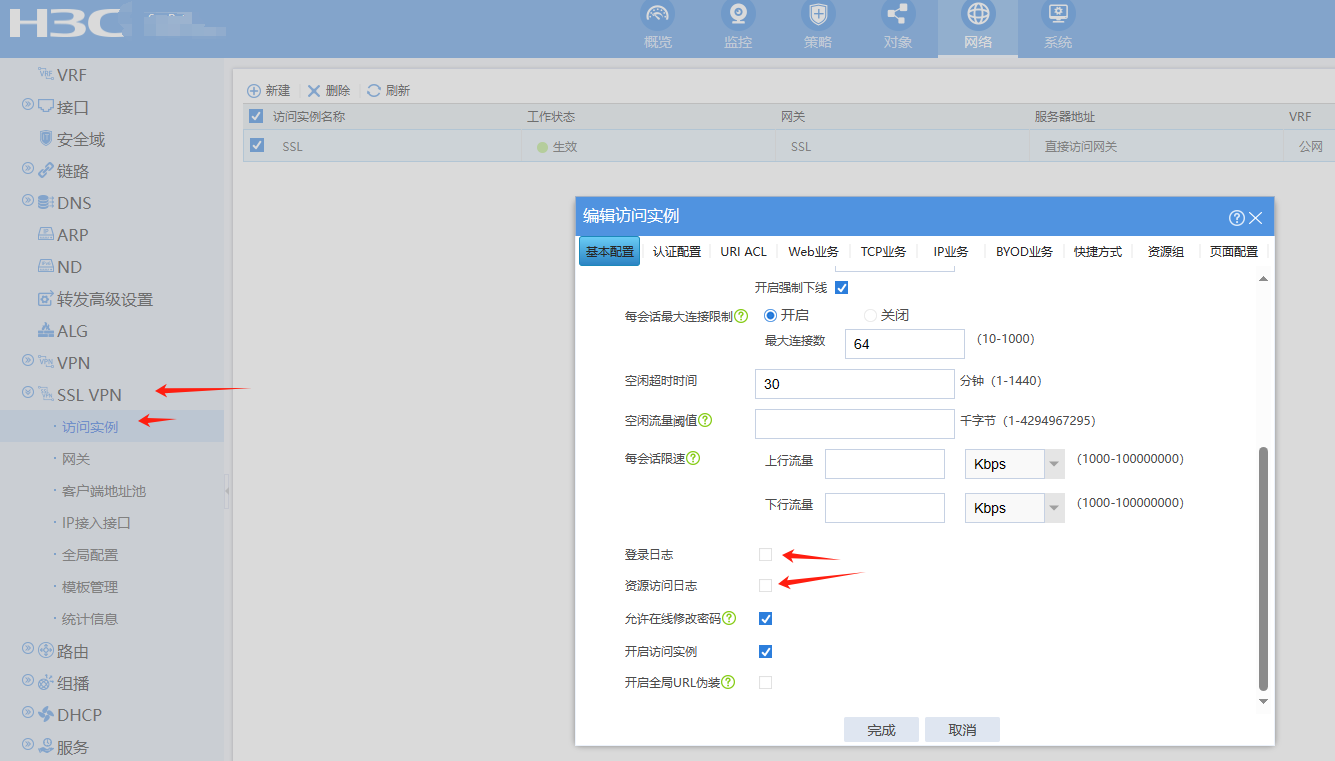
Task: Open 客户端地址池 in the sidebar
Action: 104,491
